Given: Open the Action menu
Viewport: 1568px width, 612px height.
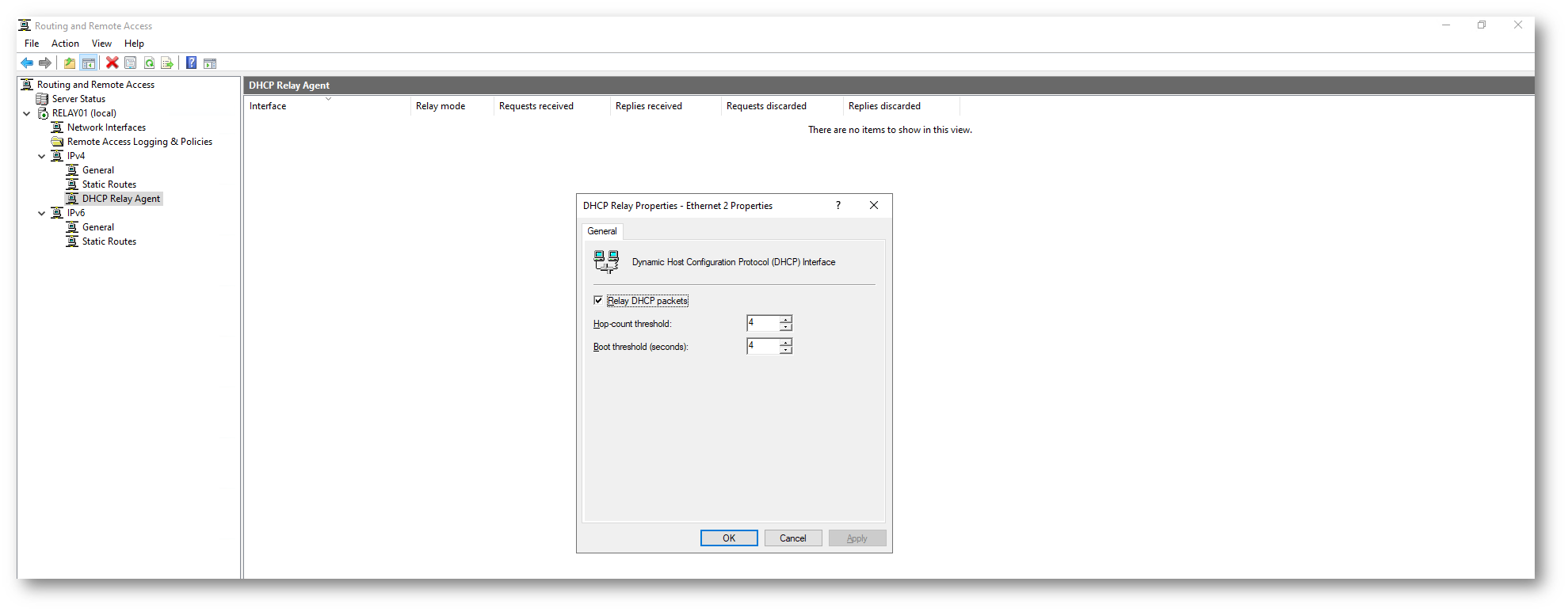Looking at the screenshot, I should tap(65, 44).
